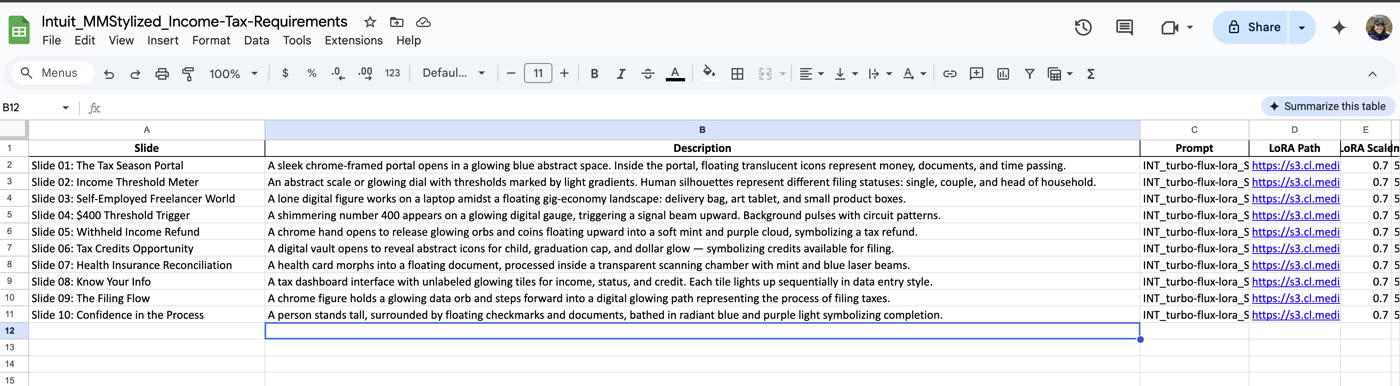1400x386 pixels.
Task: Open the comments panel icon
Action: [1124, 28]
